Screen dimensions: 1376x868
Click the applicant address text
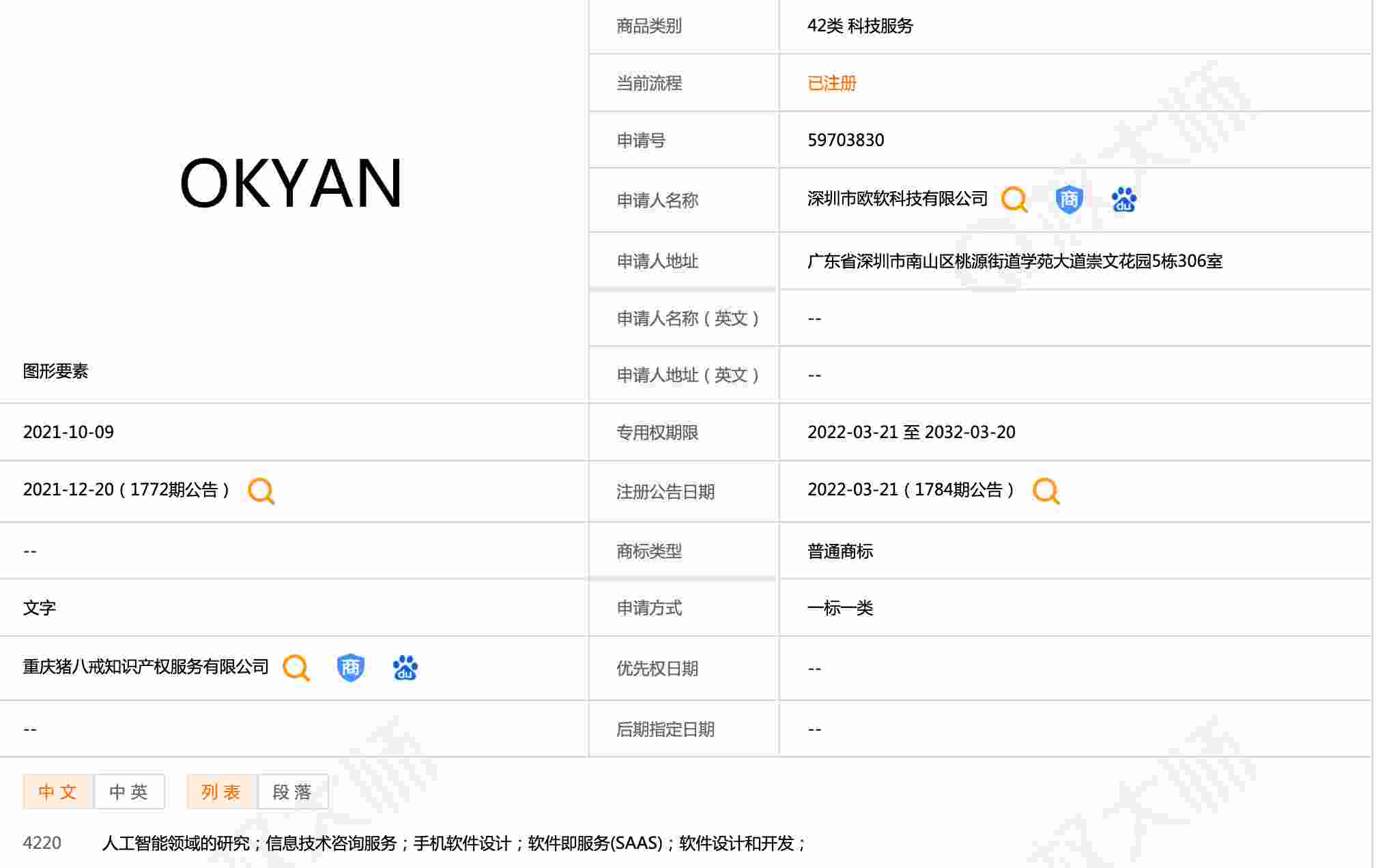(1014, 261)
